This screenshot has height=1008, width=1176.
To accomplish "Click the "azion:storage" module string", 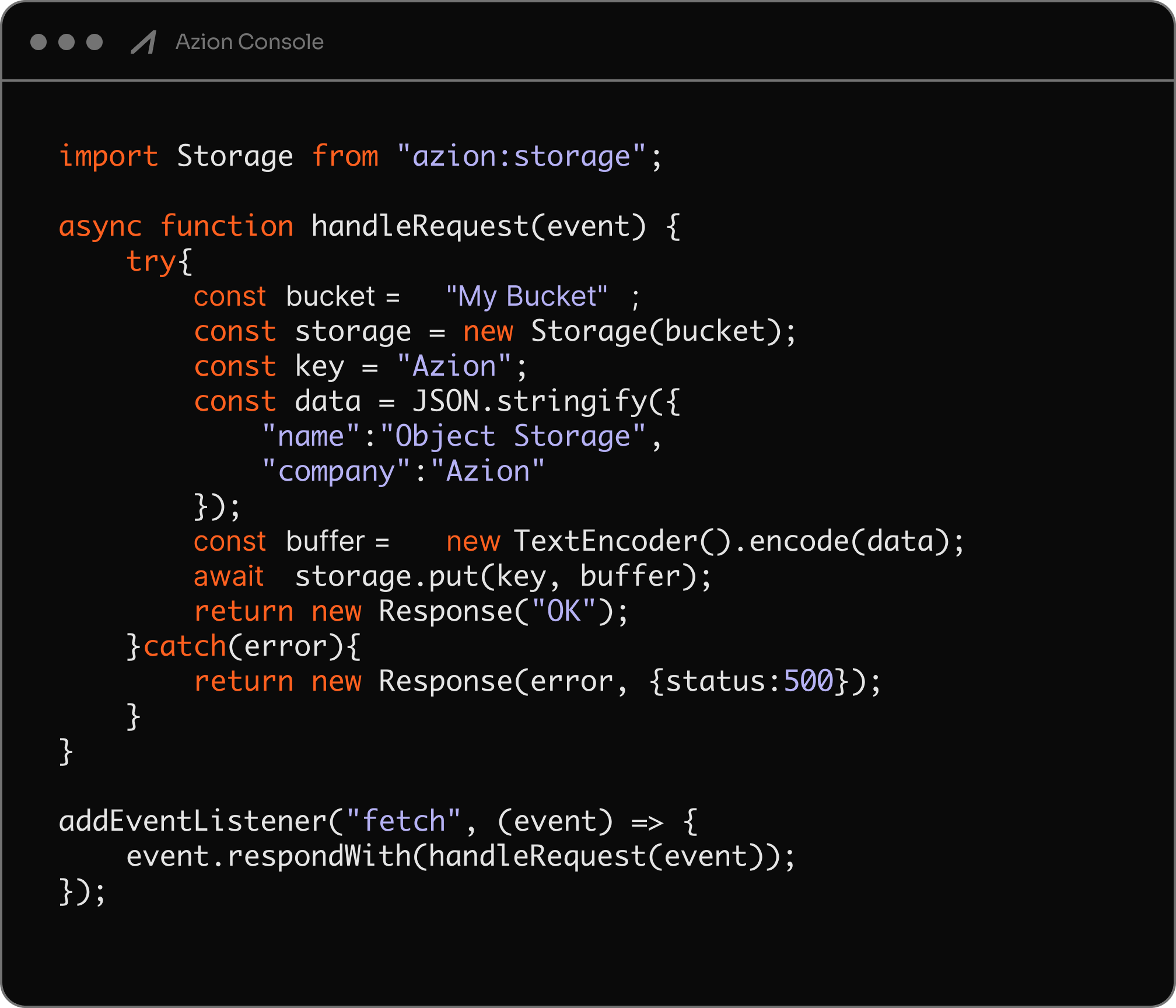I will pyautogui.click(x=521, y=156).
